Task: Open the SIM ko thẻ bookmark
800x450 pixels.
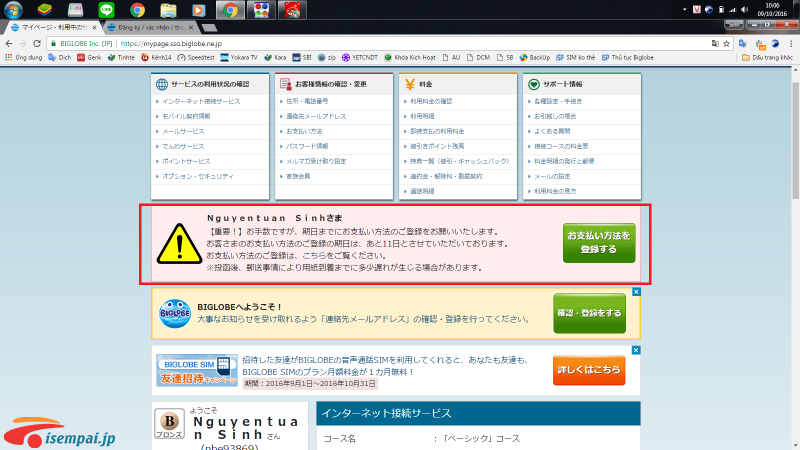Action: coord(576,58)
